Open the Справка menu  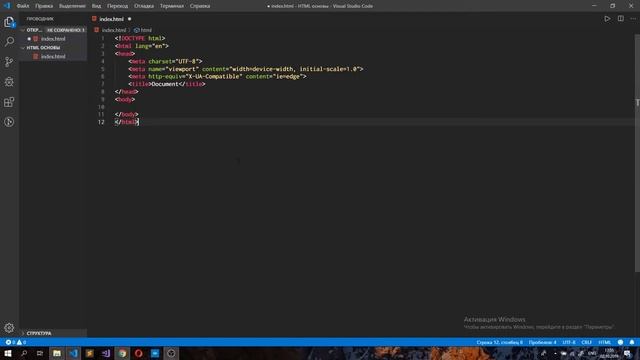click(200, 6)
